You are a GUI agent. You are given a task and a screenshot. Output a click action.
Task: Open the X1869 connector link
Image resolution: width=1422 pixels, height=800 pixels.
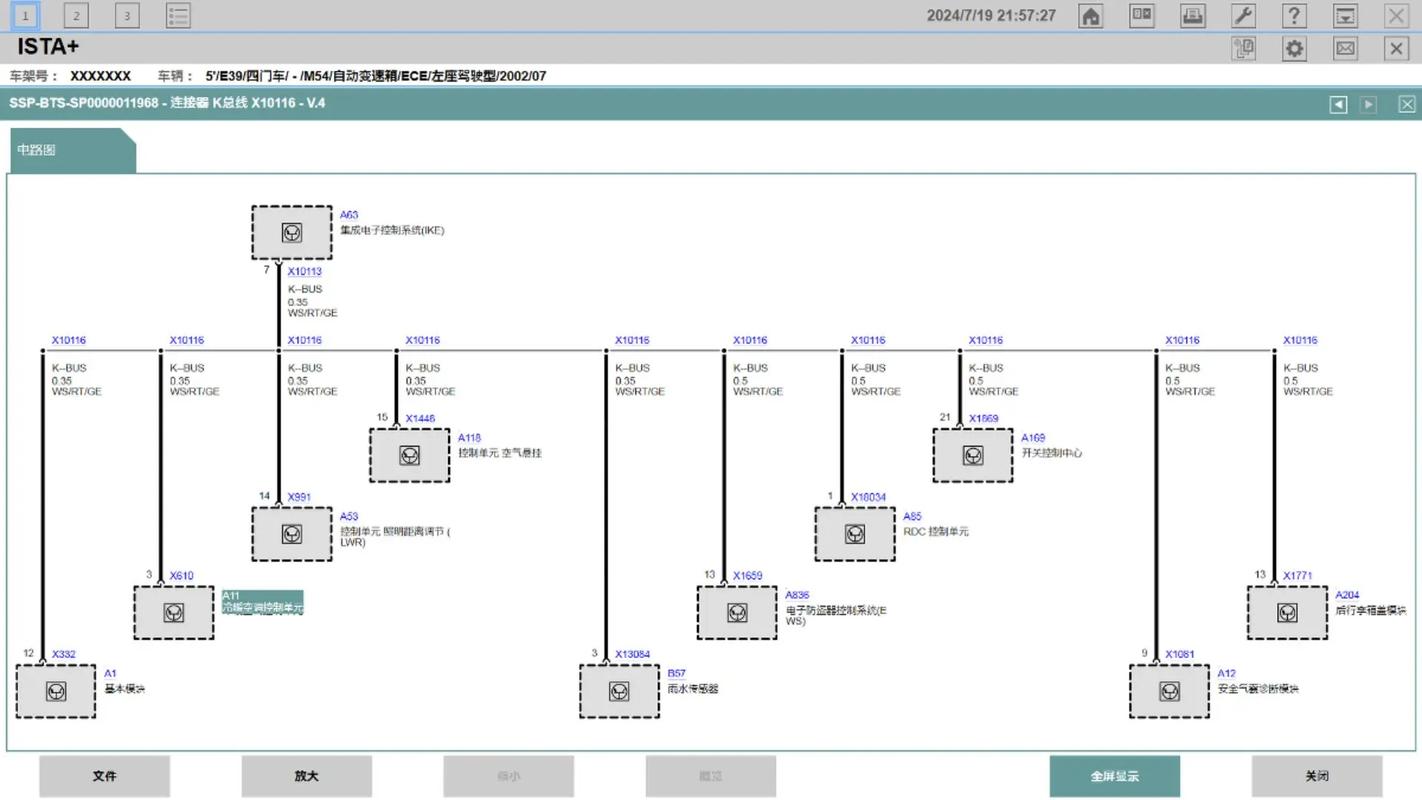tap(984, 419)
